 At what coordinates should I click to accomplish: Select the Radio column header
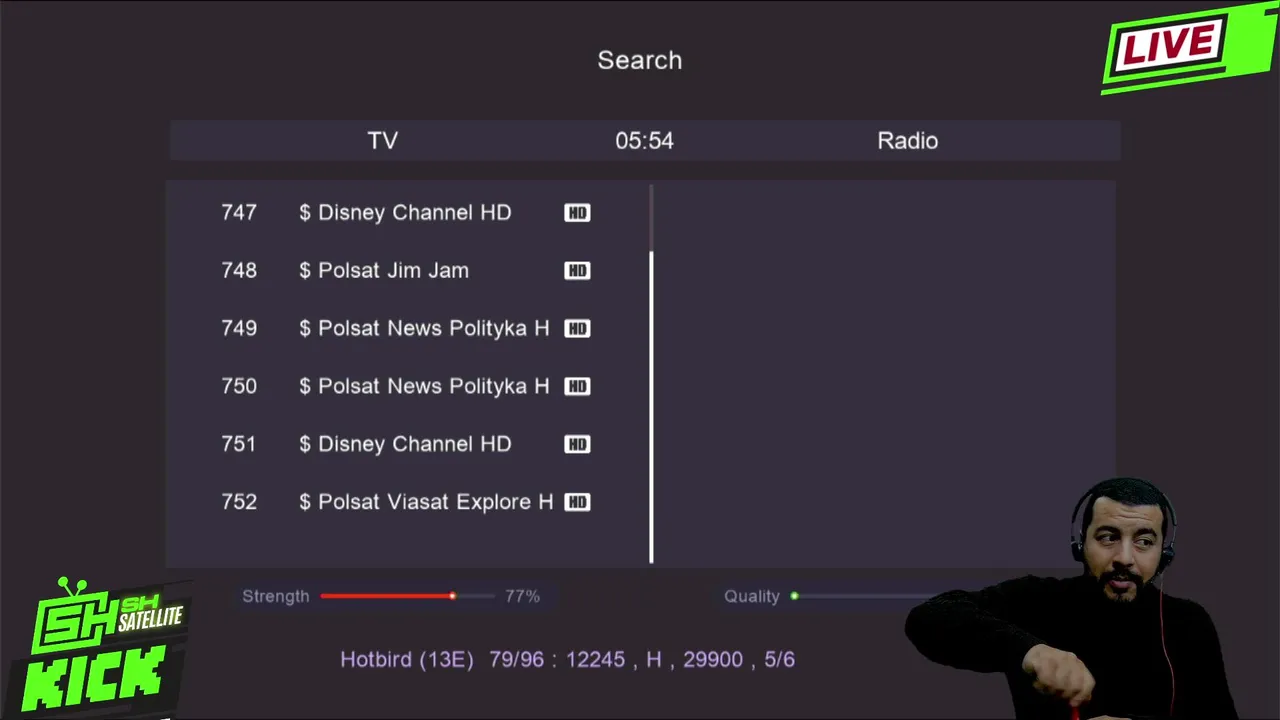tap(907, 141)
